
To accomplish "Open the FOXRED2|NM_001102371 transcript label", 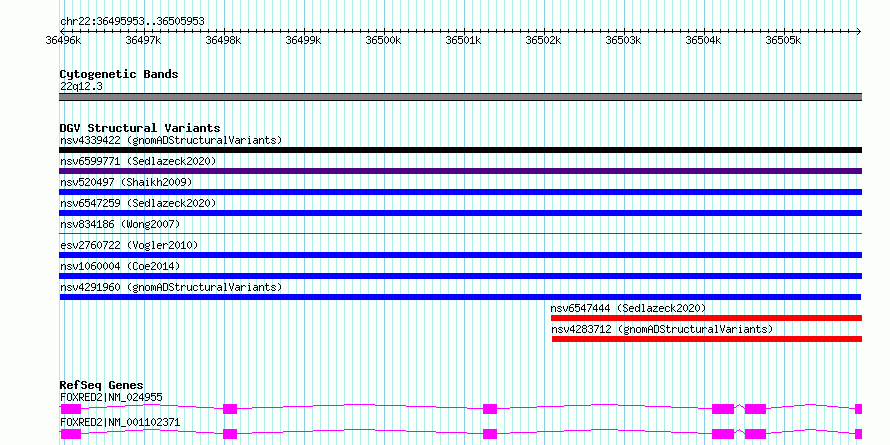I will point(120,422).
